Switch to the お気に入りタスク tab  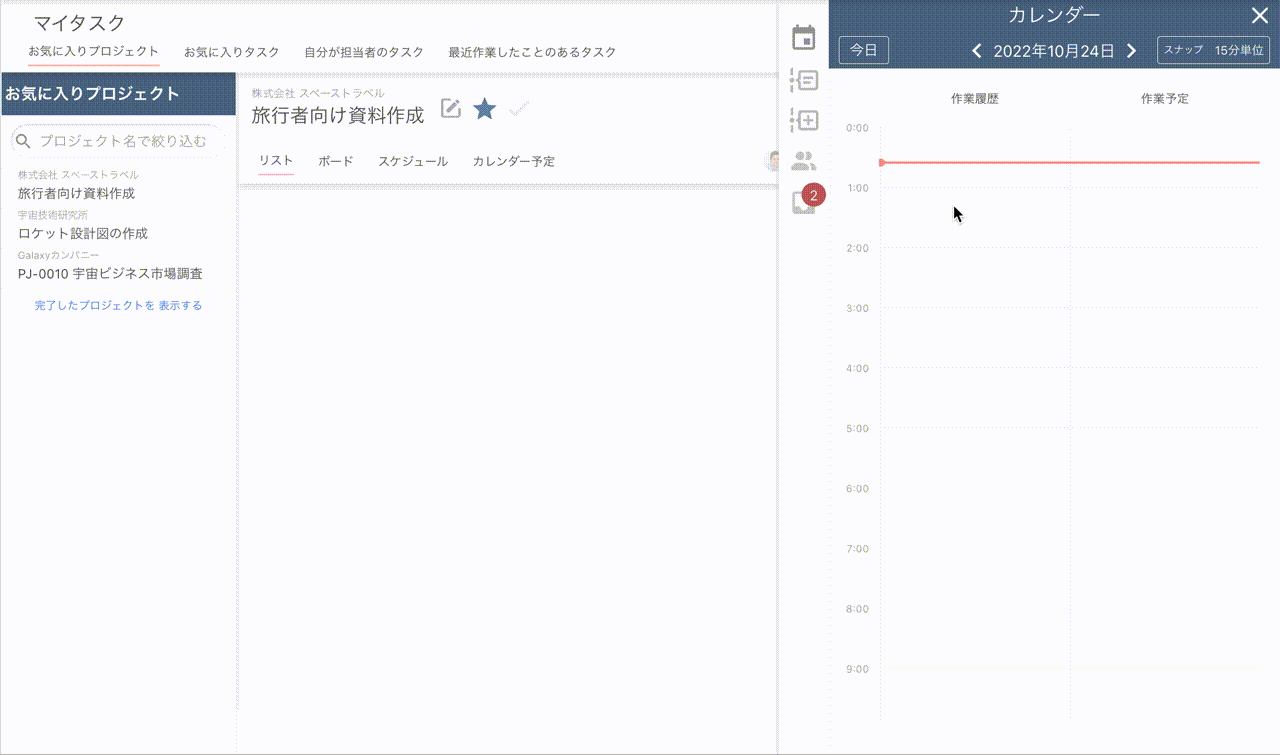(x=231, y=52)
